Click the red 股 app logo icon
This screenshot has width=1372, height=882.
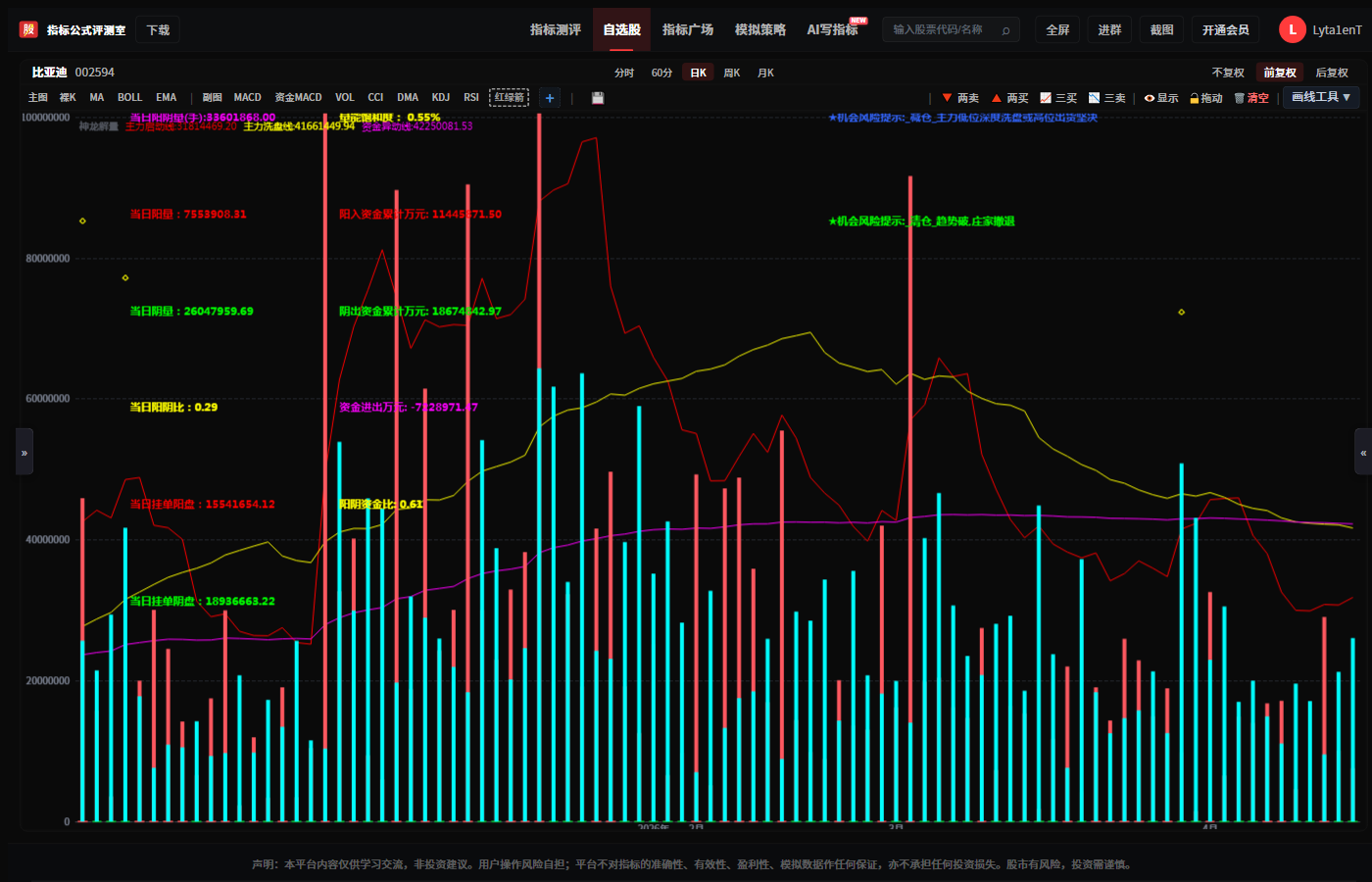[x=28, y=29]
